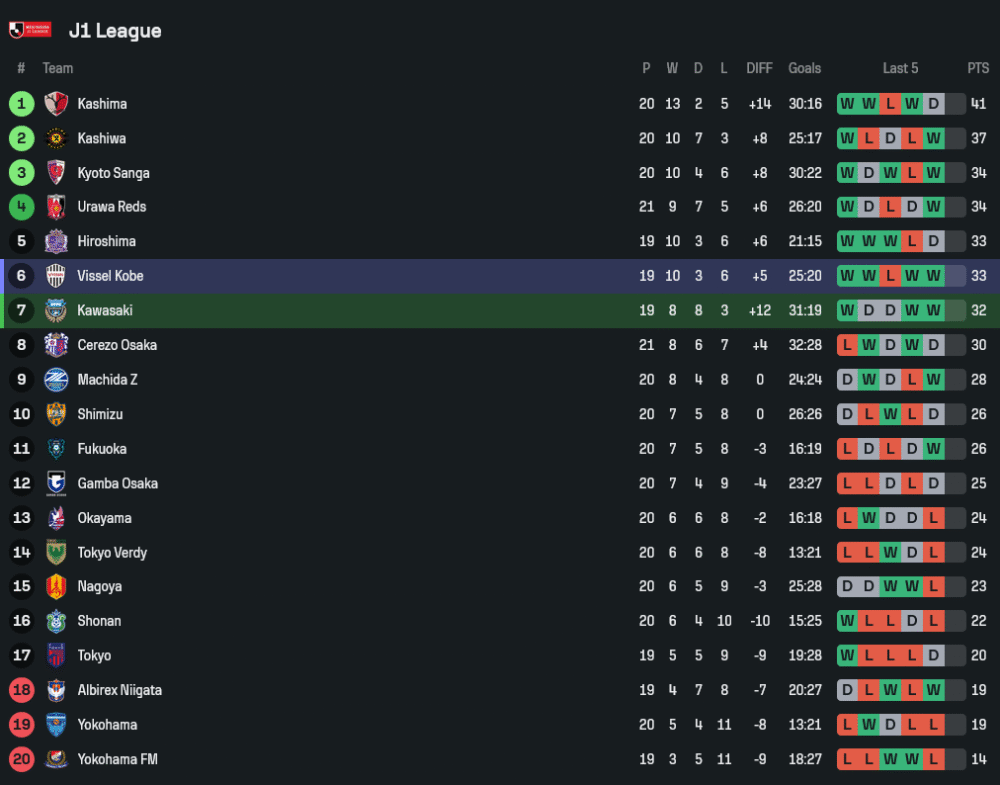Sort by the DIFF column header
The width and height of the screenshot is (1000, 785).
pos(759,68)
